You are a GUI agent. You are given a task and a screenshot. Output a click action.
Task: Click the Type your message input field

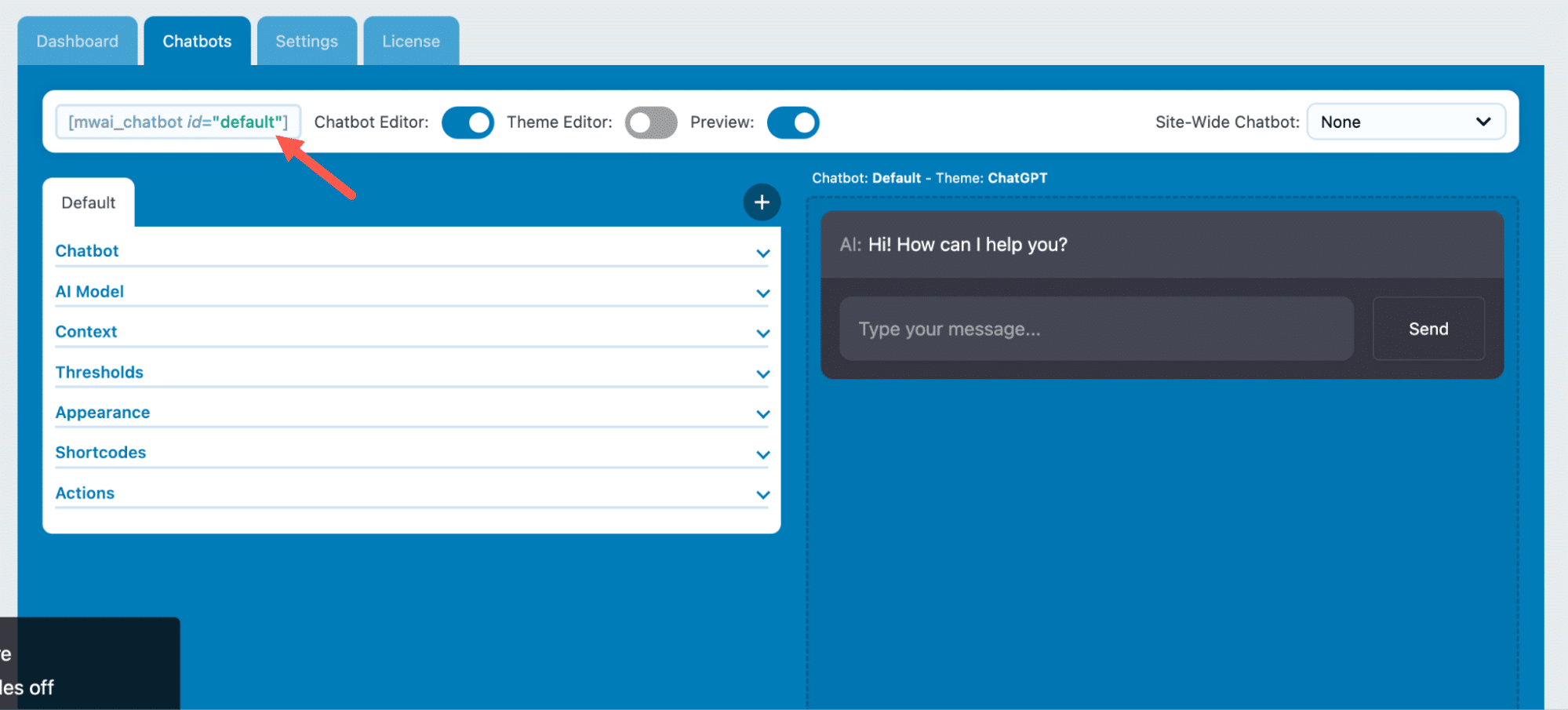tap(1096, 329)
